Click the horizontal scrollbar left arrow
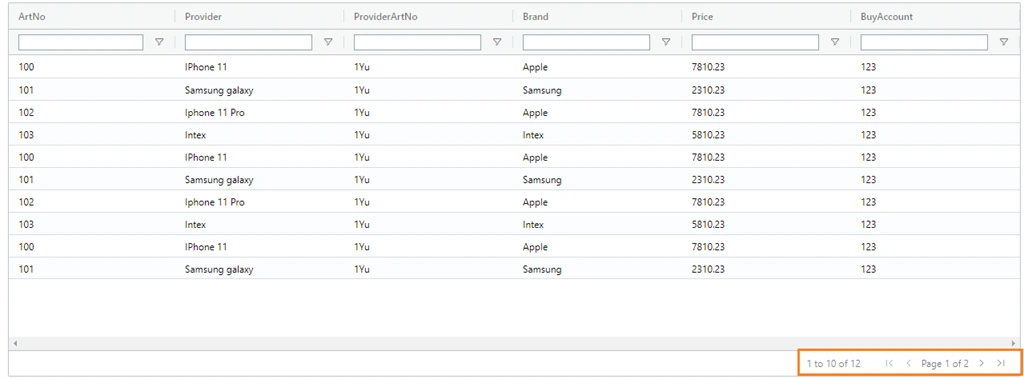The width and height of the screenshot is (1024, 379). (15, 344)
